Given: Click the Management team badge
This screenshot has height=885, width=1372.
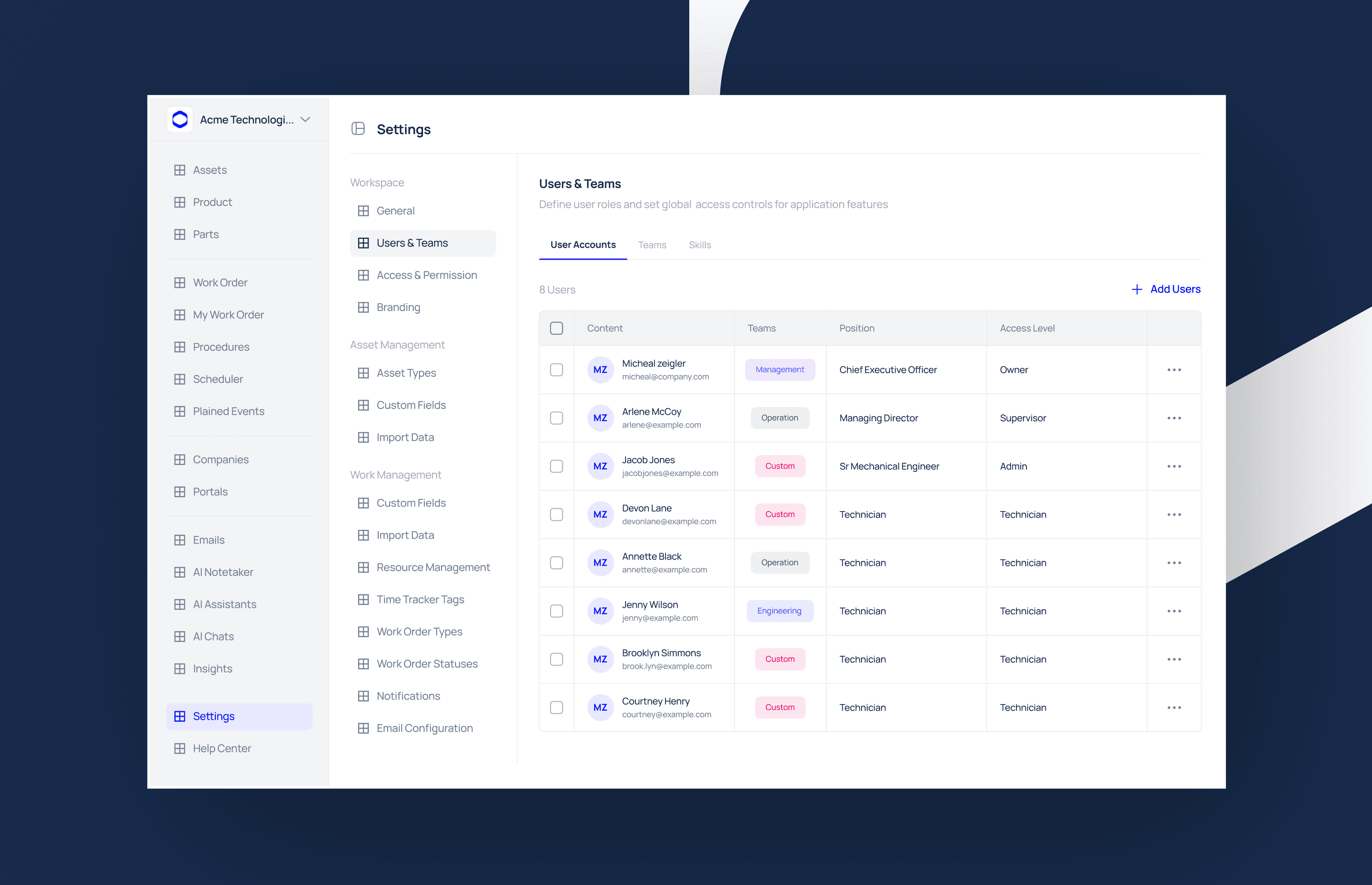Looking at the screenshot, I should point(780,370).
